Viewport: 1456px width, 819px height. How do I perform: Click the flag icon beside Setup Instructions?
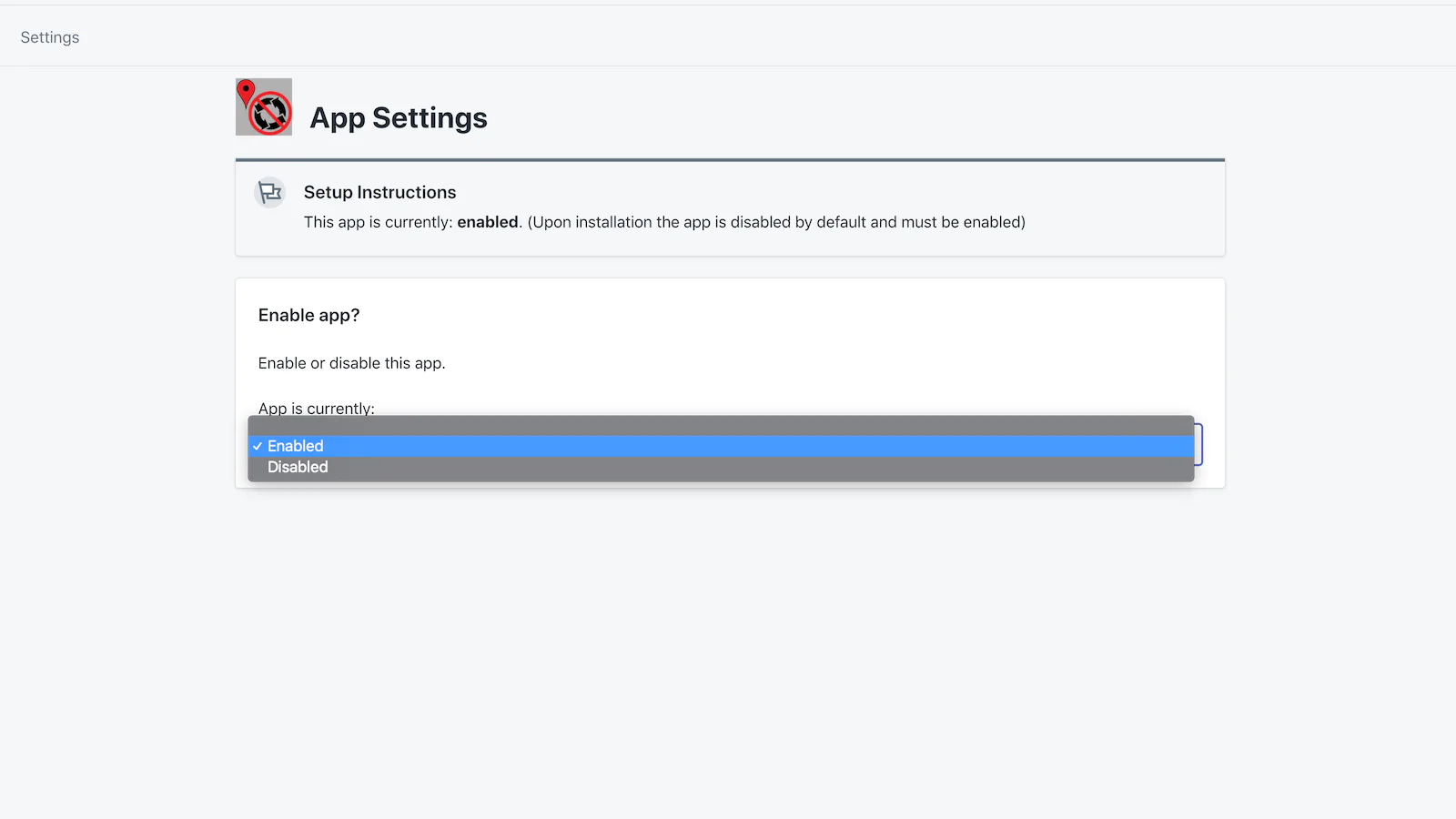coord(270,193)
